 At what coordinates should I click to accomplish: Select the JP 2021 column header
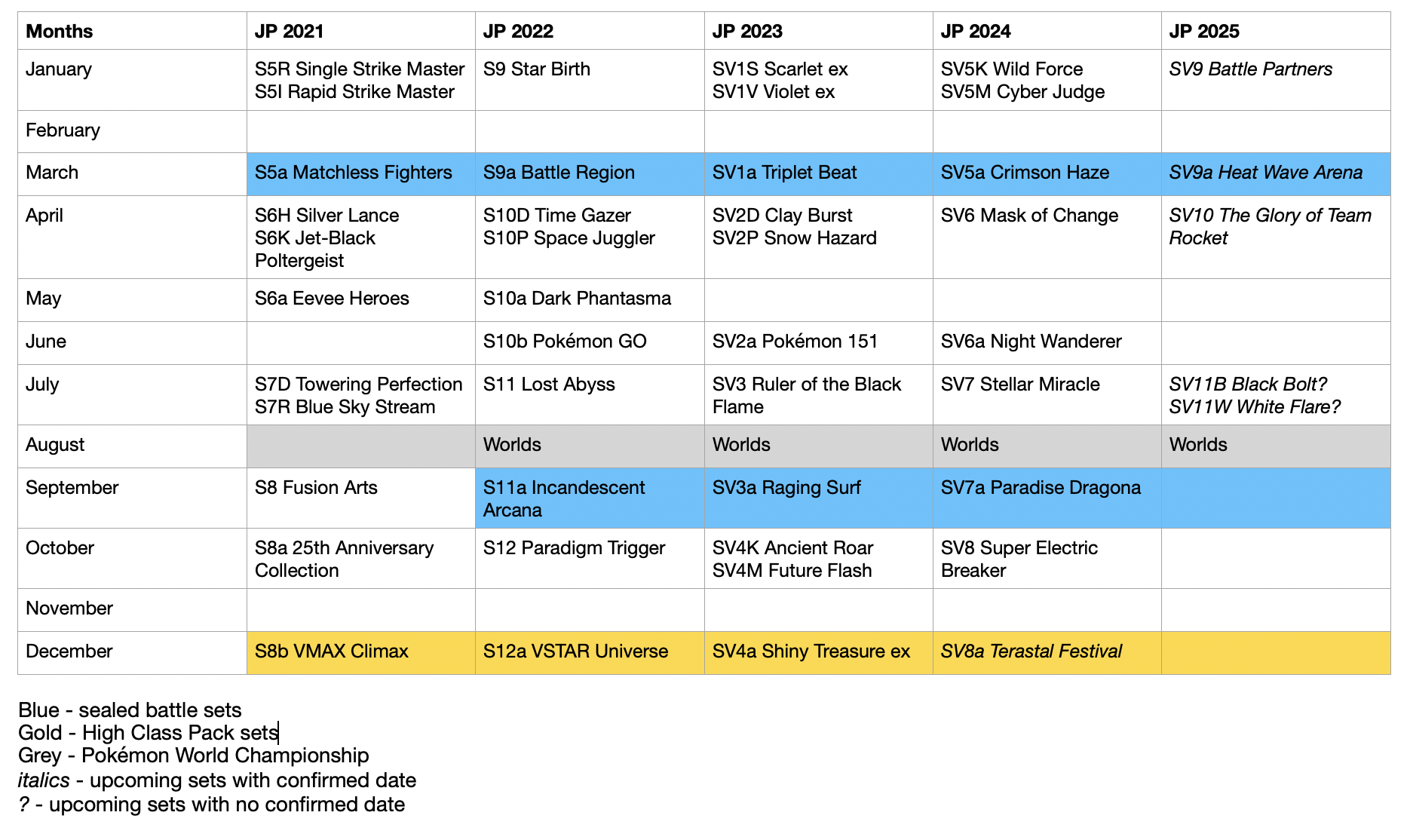click(x=360, y=31)
